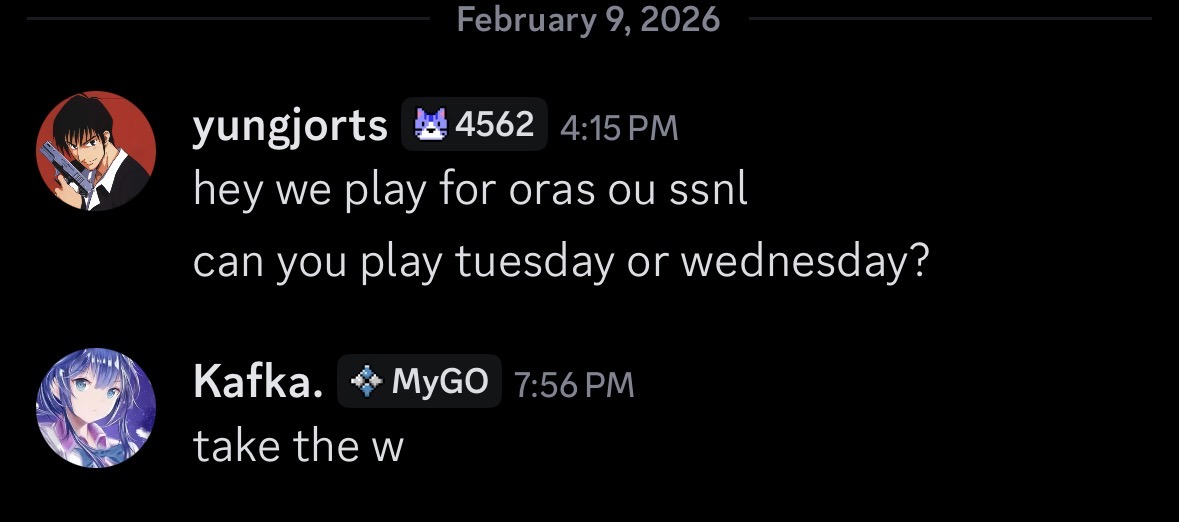Viewport: 1179px width, 522px height.
Task: Click the word "wednesday?" in the message
Action: pyautogui.click(x=806, y=262)
